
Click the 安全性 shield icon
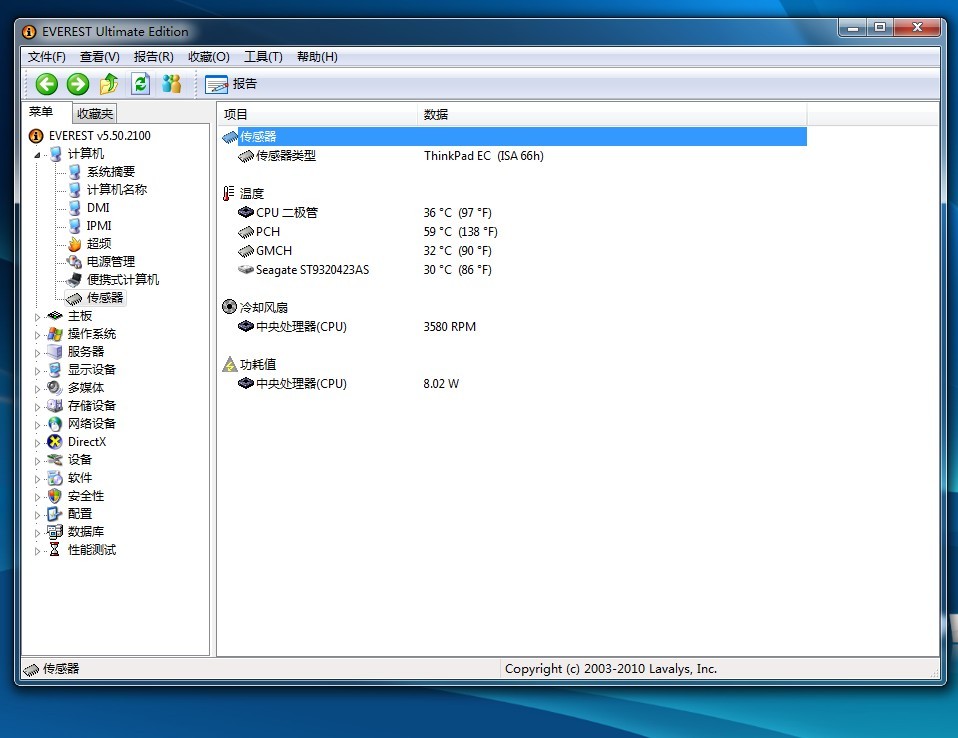point(55,495)
